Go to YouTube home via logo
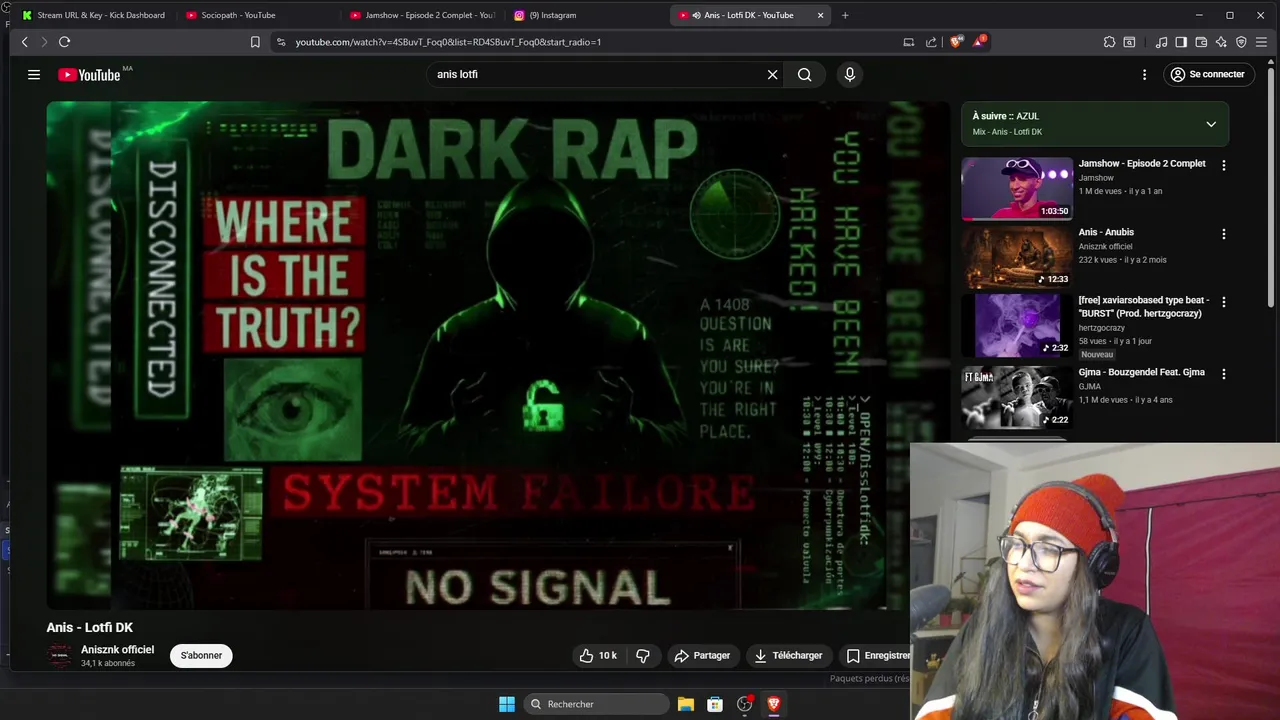This screenshot has width=1280, height=720. (90, 74)
